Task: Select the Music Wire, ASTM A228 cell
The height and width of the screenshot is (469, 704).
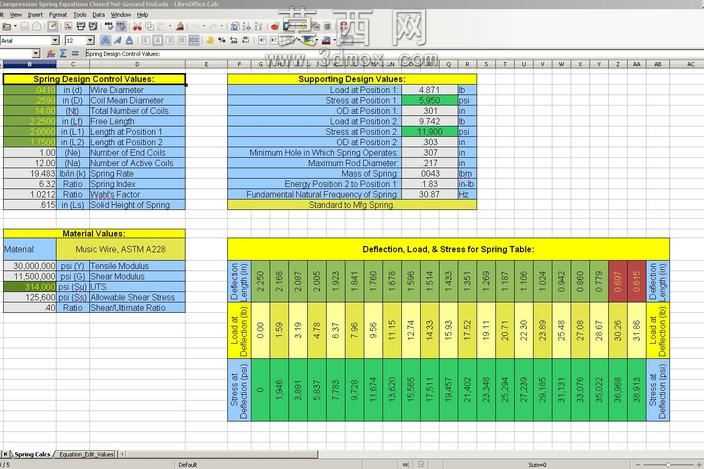Action: tap(120, 249)
